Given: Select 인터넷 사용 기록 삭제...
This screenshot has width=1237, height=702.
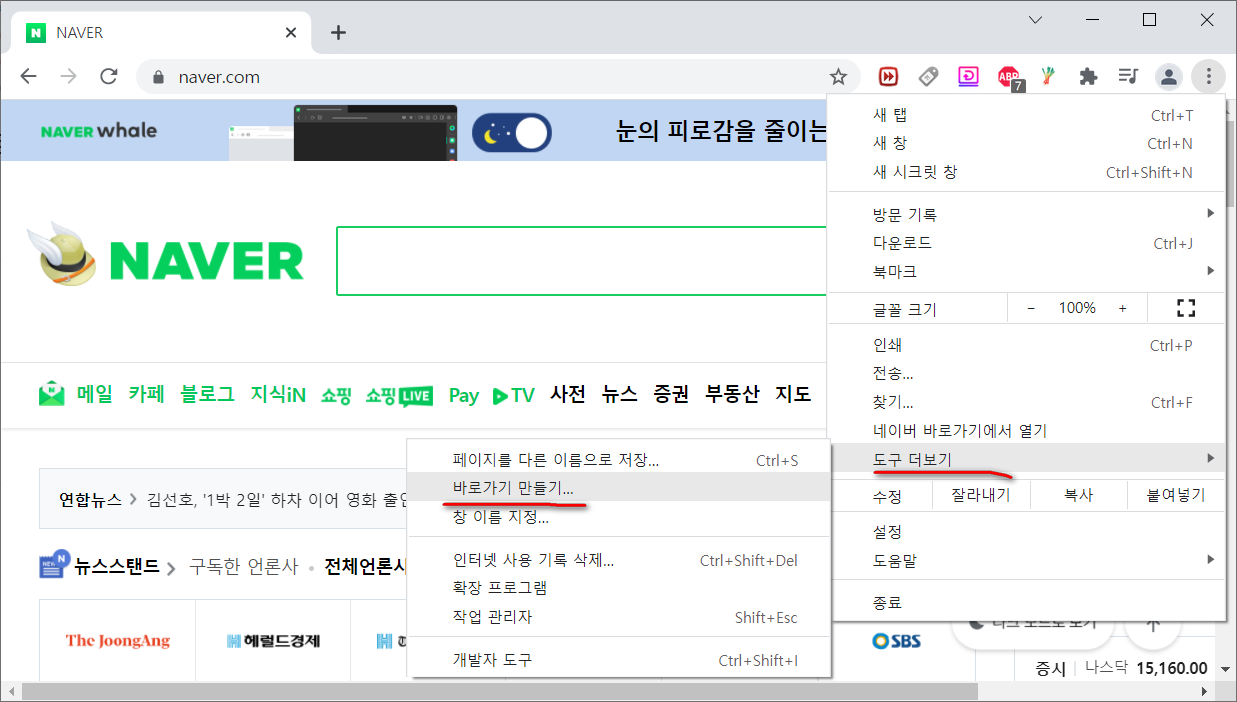Looking at the screenshot, I should click(x=619, y=560).
